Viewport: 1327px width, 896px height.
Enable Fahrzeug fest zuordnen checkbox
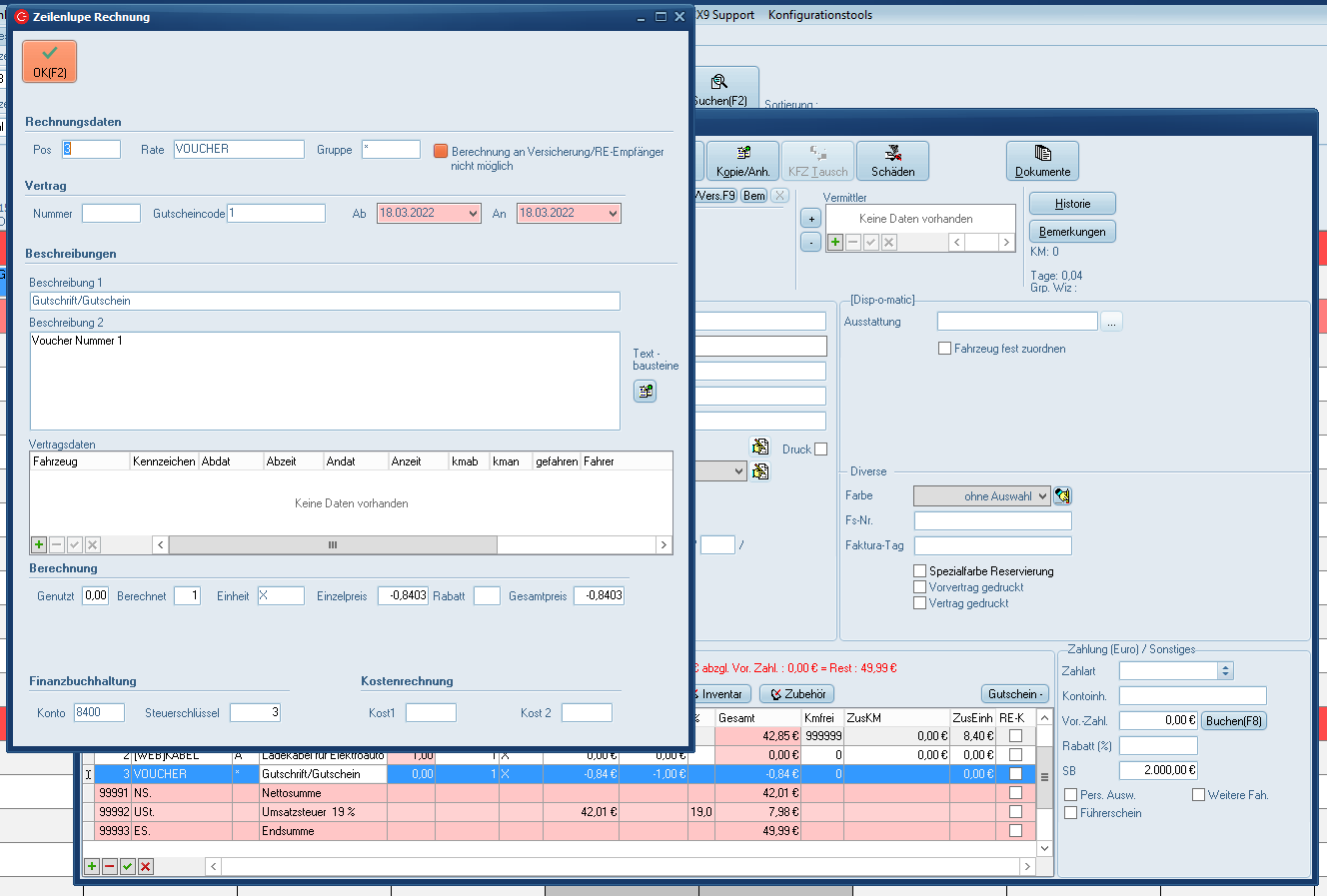[x=944, y=349]
